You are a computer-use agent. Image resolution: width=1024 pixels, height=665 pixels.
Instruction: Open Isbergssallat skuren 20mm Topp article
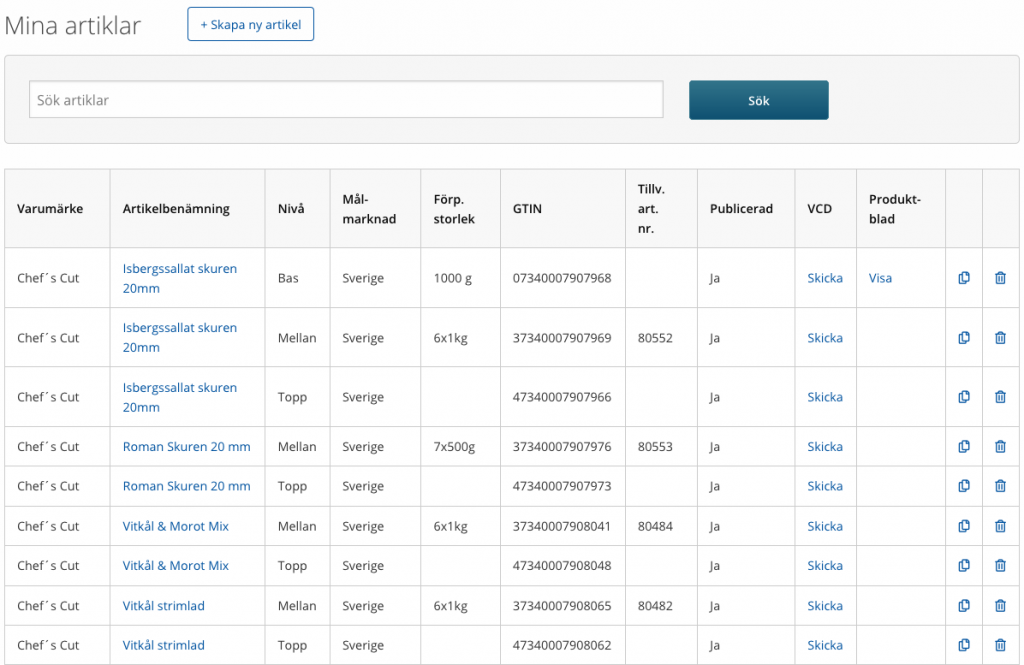pos(180,397)
